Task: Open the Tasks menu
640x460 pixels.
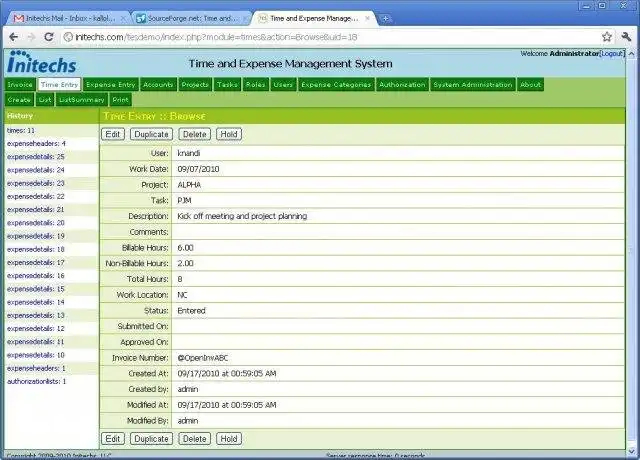Action: (x=227, y=84)
